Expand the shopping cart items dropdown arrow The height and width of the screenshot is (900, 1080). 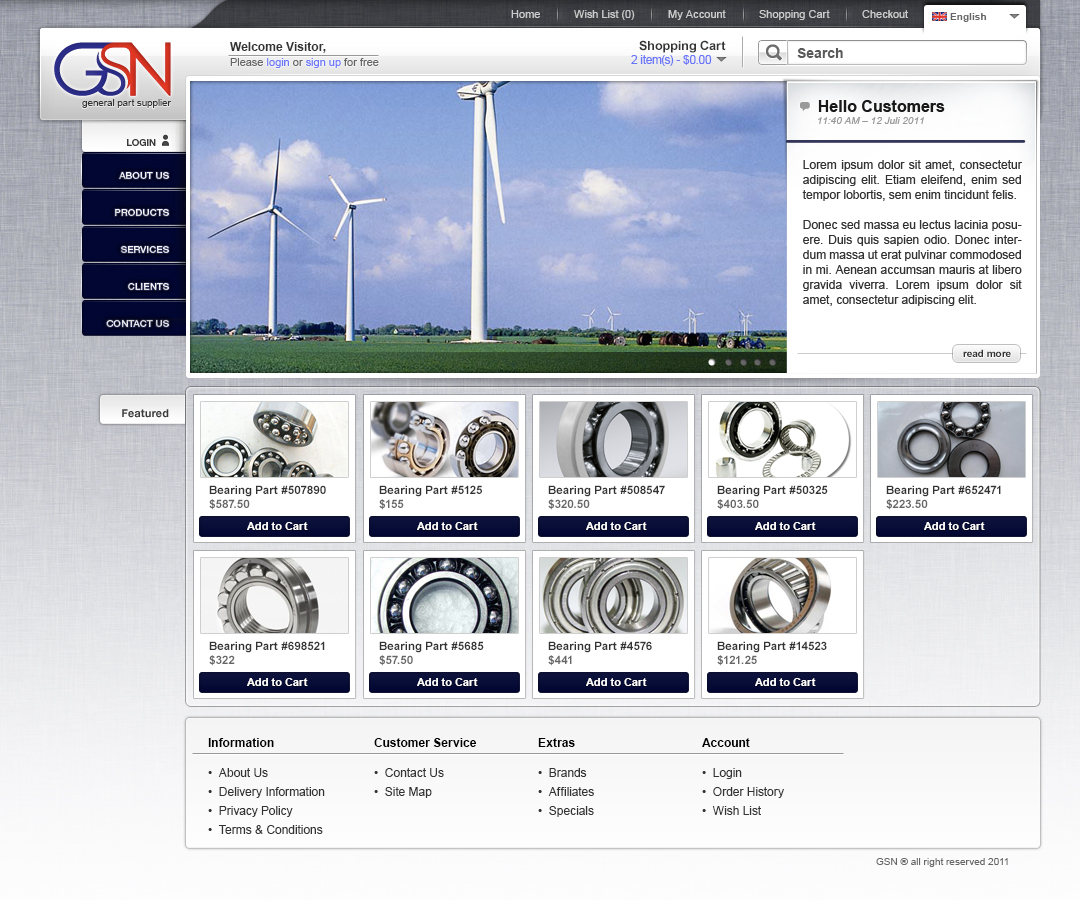coord(721,60)
